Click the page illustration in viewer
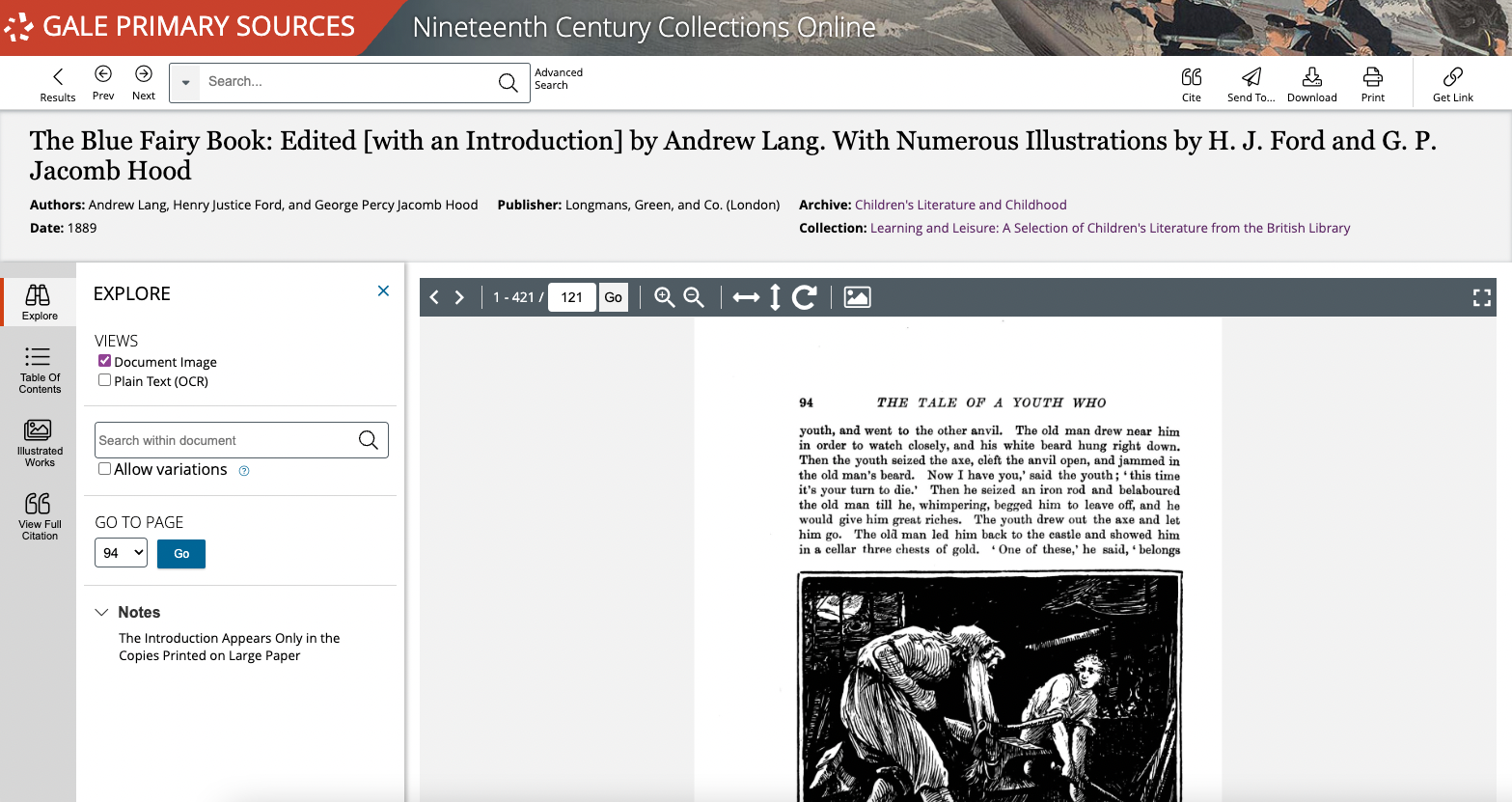The height and width of the screenshot is (802, 1512). pyautogui.click(x=990, y=686)
